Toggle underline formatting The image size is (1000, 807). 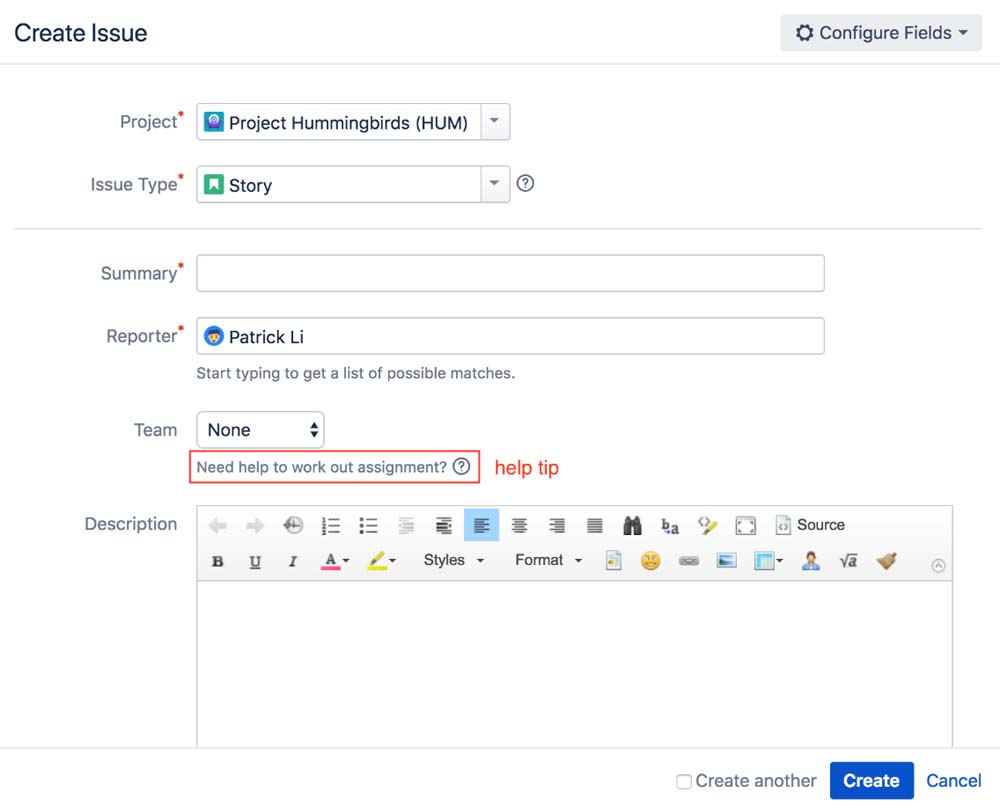coord(255,561)
